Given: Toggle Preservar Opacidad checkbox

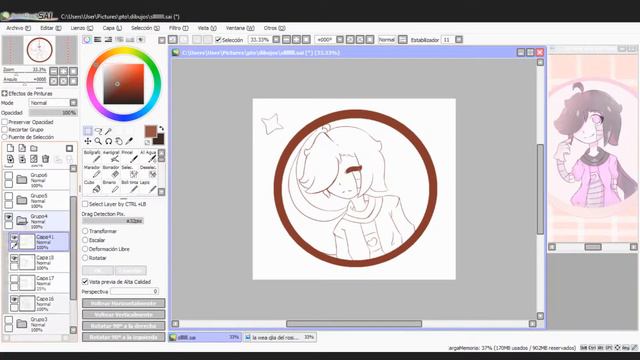Looking at the screenshot, I should pos(5,122).
